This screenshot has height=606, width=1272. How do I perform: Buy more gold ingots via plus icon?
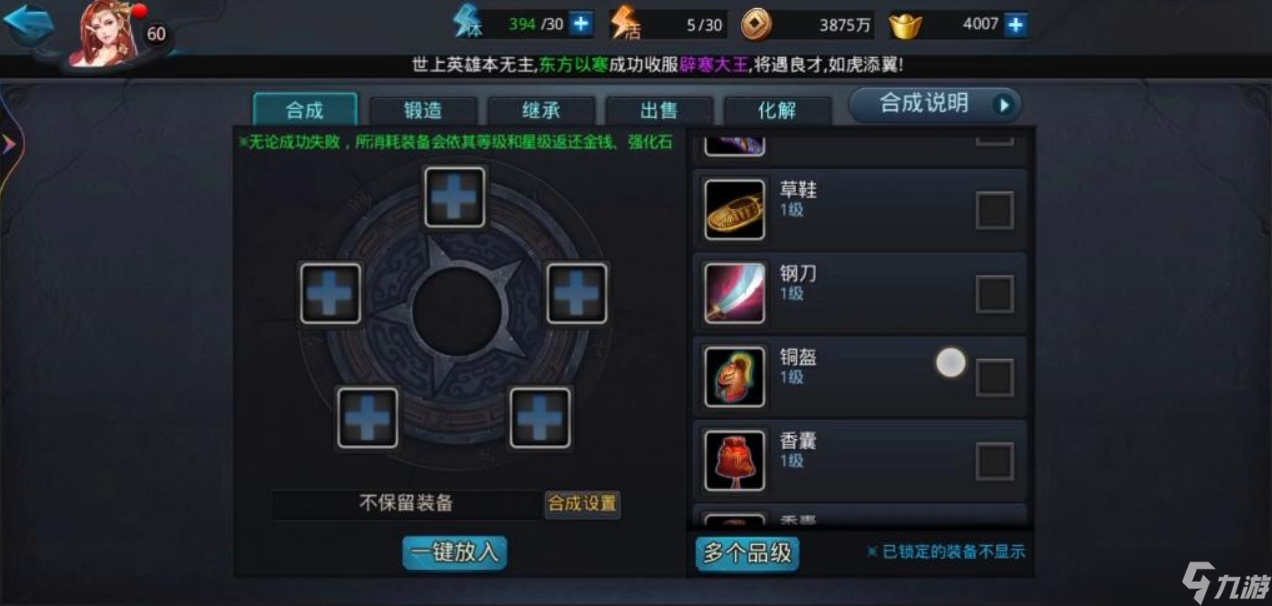point(1016,24)
